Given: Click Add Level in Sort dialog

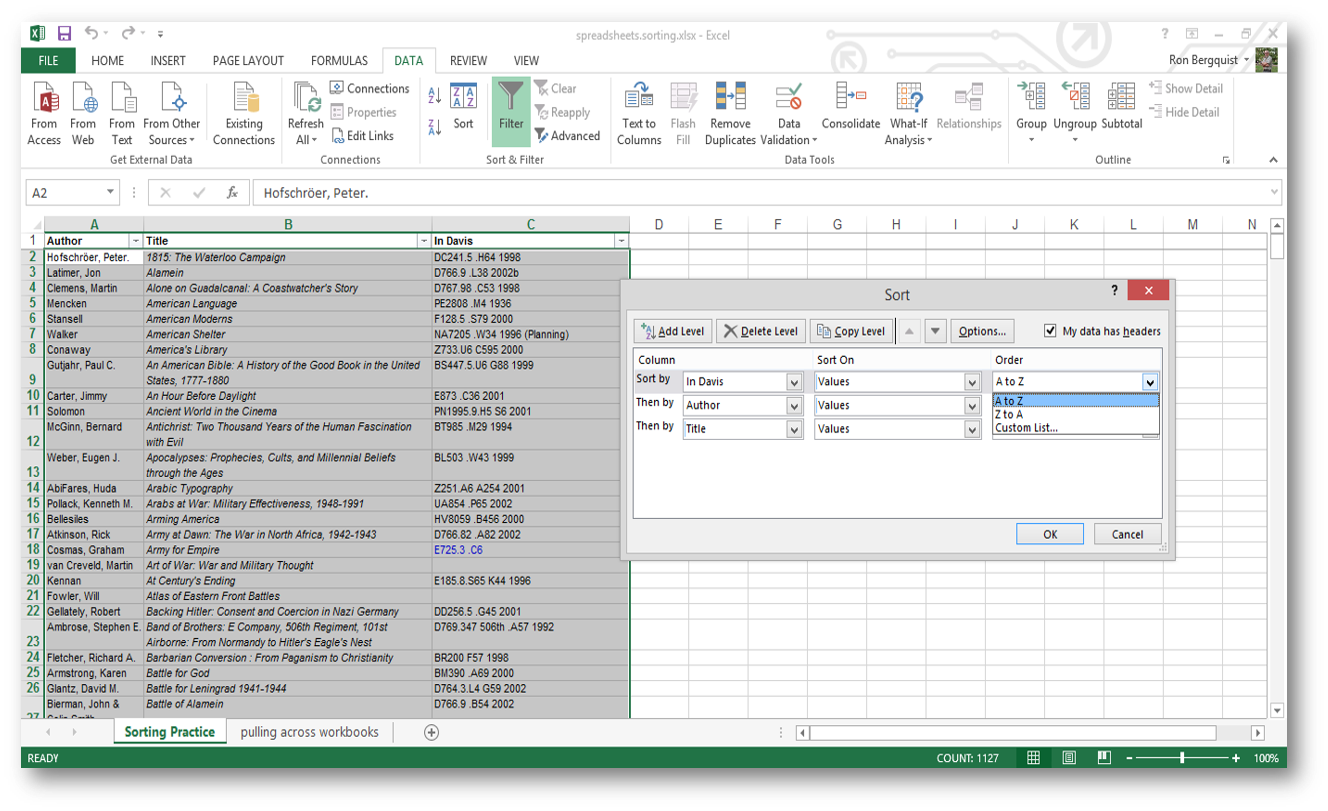Looking at the screenshot, I should (x=673, y=331).
